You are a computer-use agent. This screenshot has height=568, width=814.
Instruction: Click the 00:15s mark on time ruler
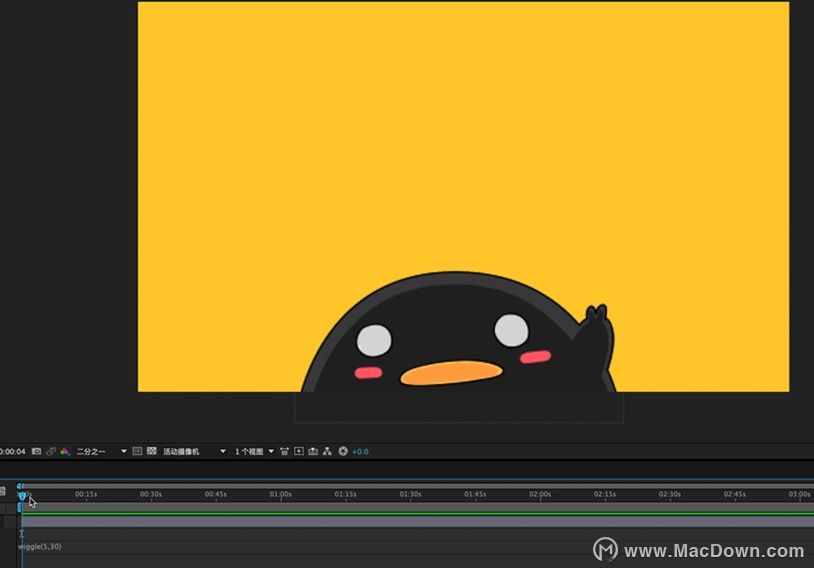click(x=86, y=494)
